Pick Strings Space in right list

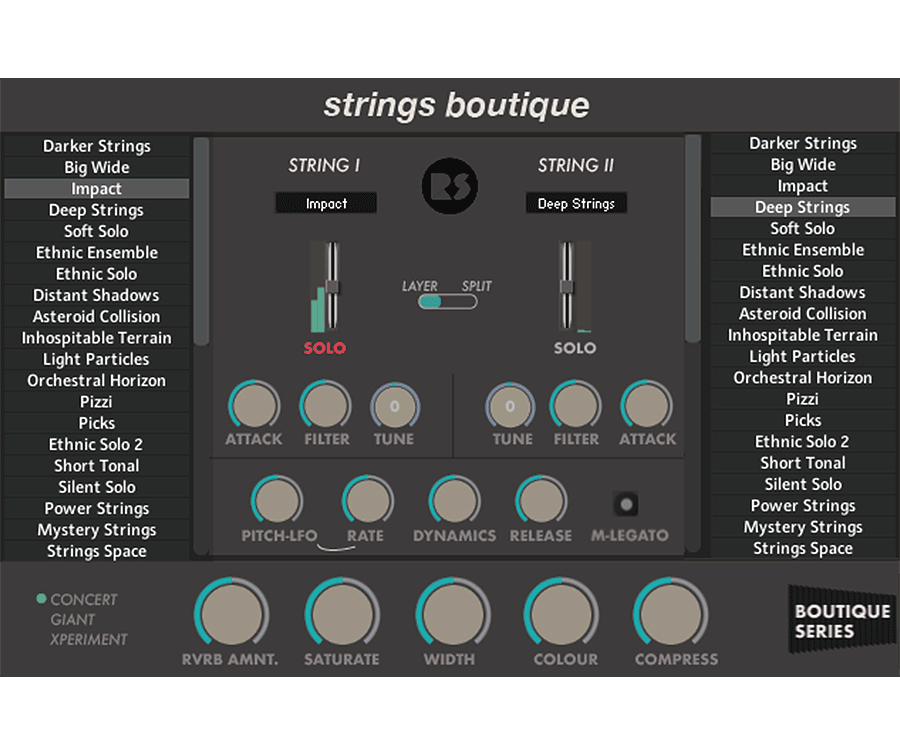(x=802, y=548)
